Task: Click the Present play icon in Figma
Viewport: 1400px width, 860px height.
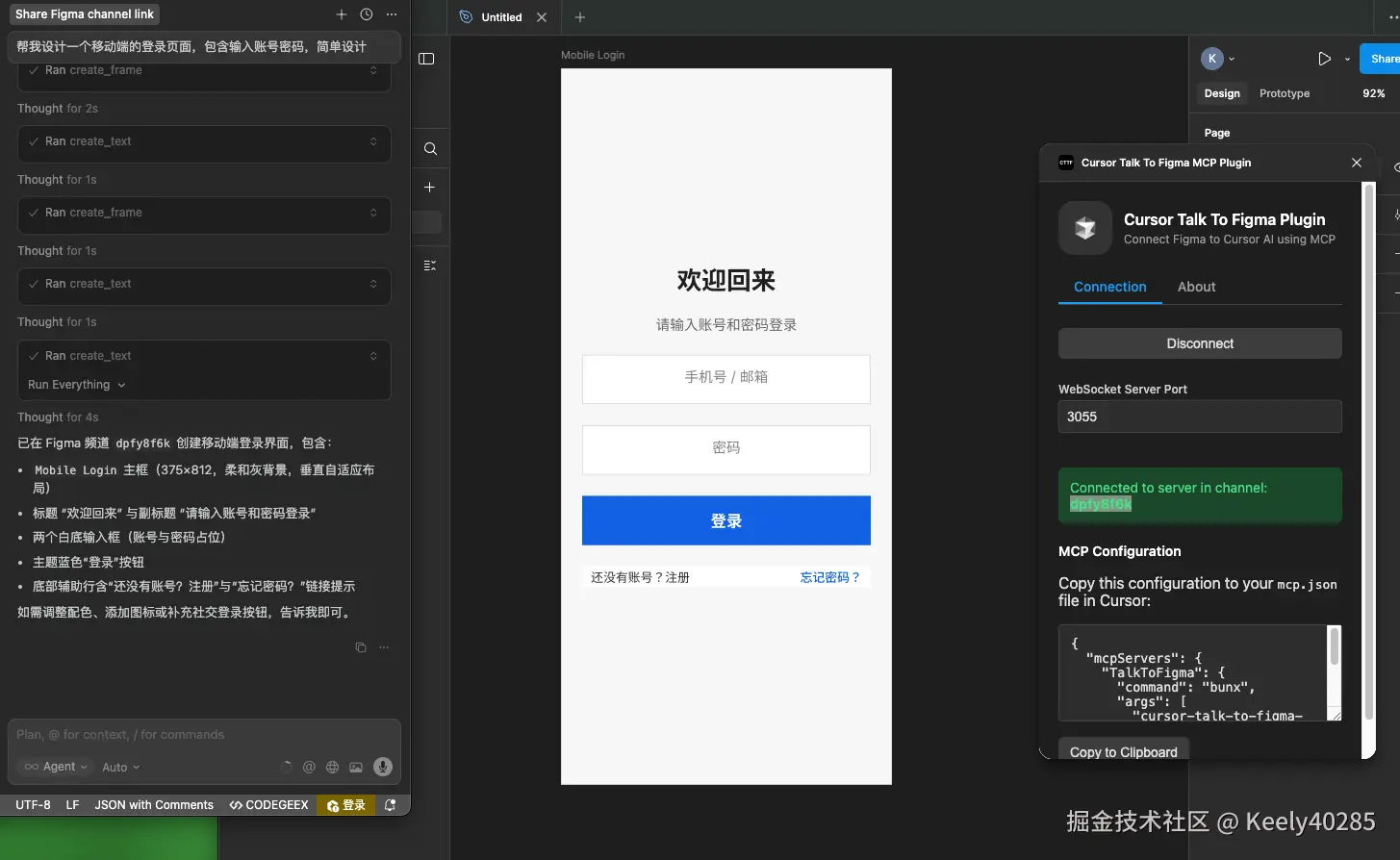Action: [1323, 58]
